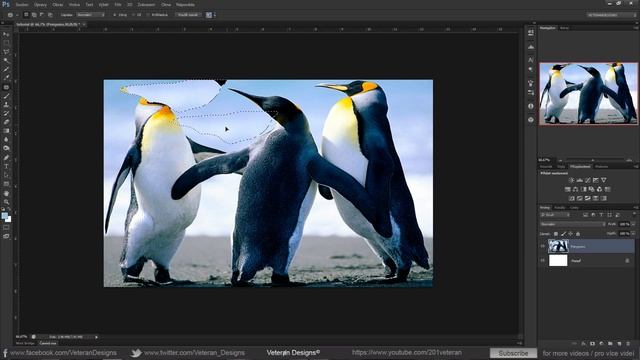Enable the pixel layers filter
The image size is (640, 360).
coord(585,215)
